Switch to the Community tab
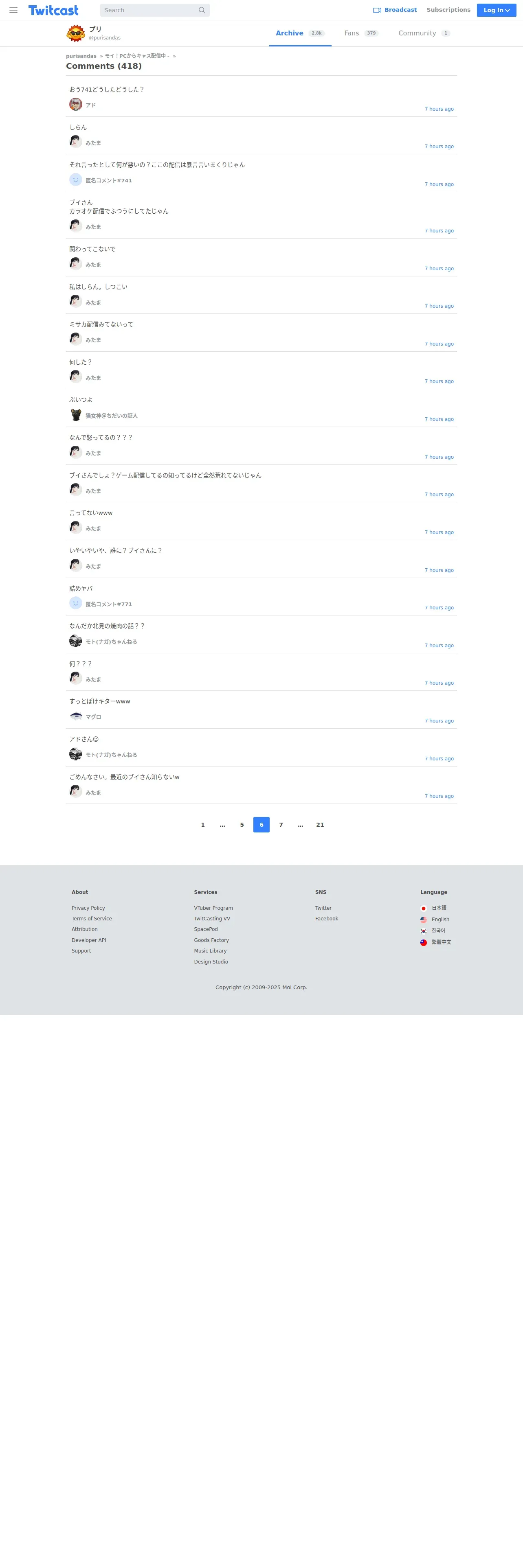523x1568 pixels. tap(424, 33)
